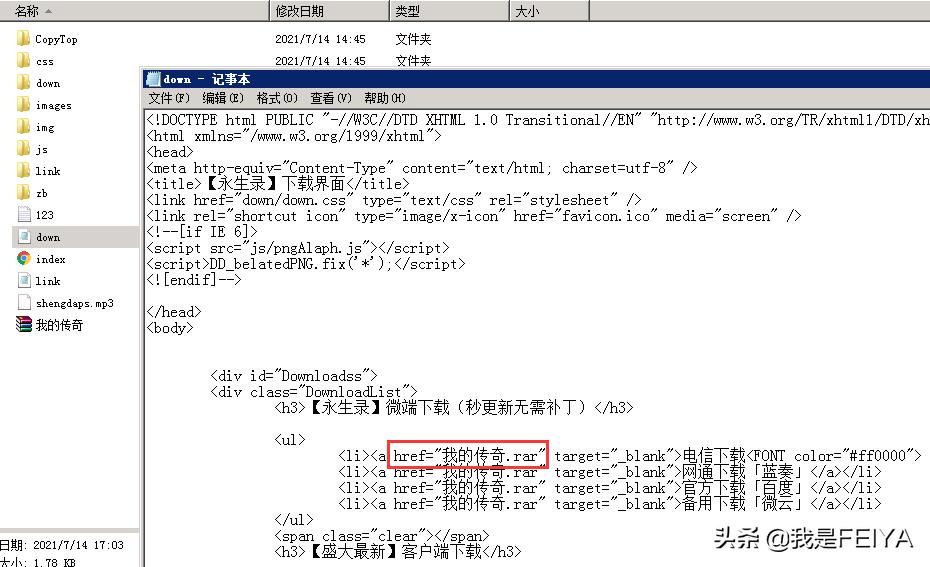This screenshot has width=930, height=567.
Task: Click the line with down/down.css stylesheet link
Action: click(x=394, y=200)
